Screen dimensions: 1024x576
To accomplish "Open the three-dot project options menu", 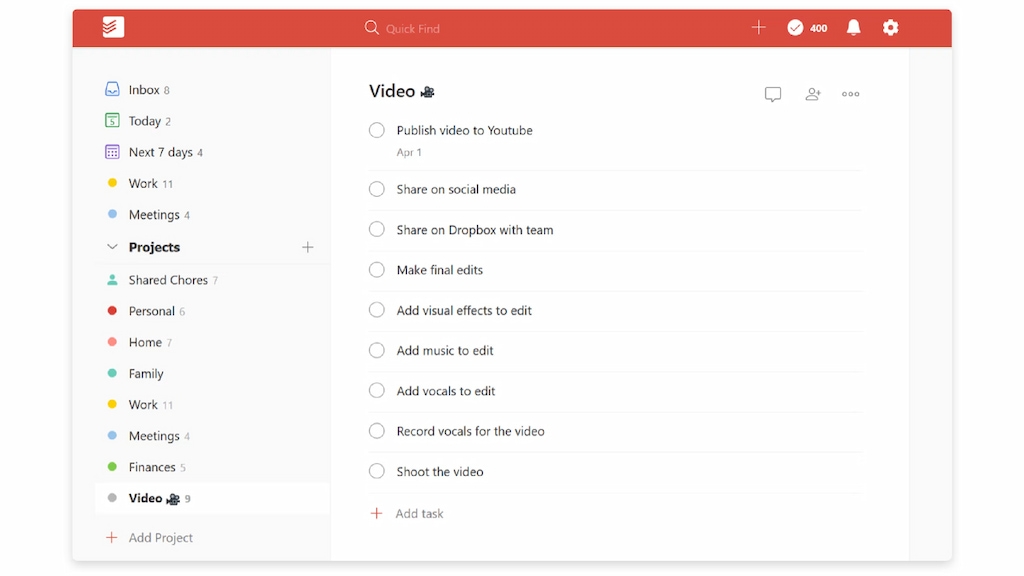I will (x=850, y=93).
